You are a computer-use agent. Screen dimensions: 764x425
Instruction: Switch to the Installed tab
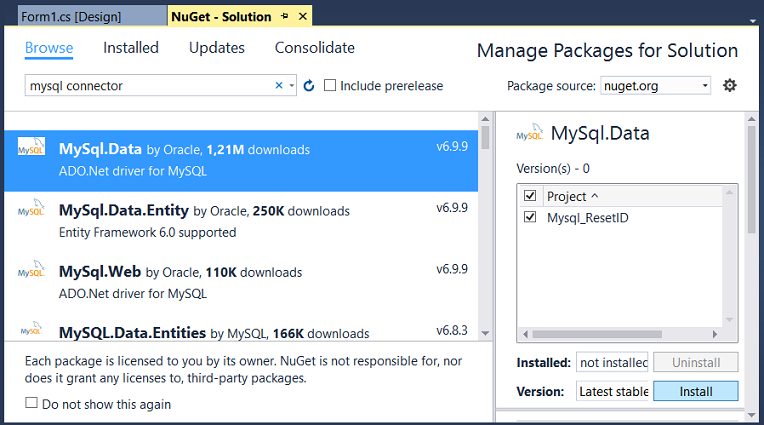pos(131,48)
